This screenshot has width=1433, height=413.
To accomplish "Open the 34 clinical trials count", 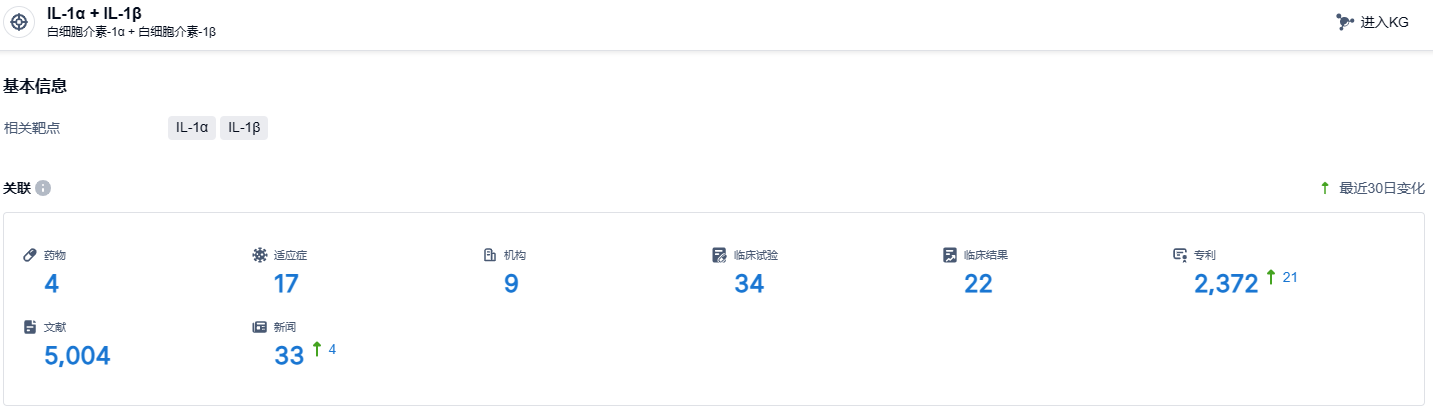I will click(748, 284).
